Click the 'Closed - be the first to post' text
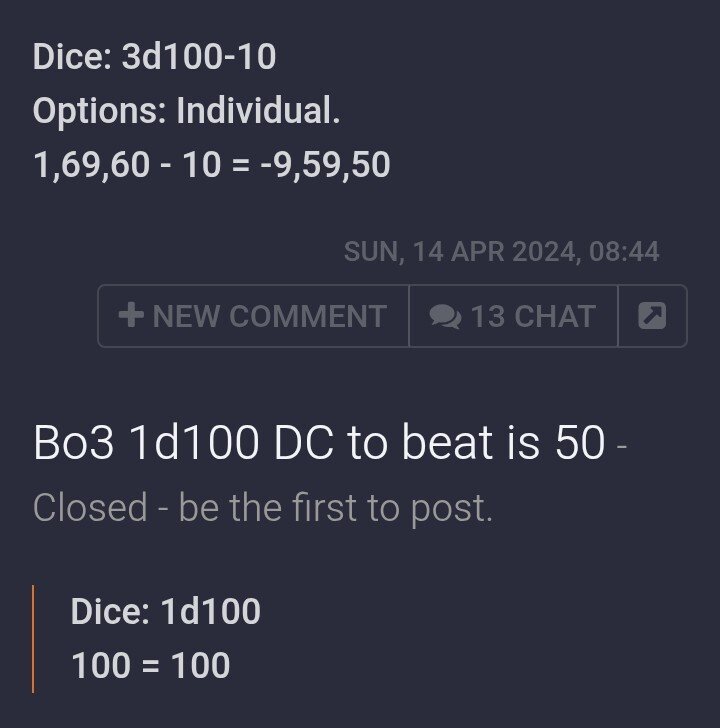Screen dimensions: 720x728 (262, 508)
